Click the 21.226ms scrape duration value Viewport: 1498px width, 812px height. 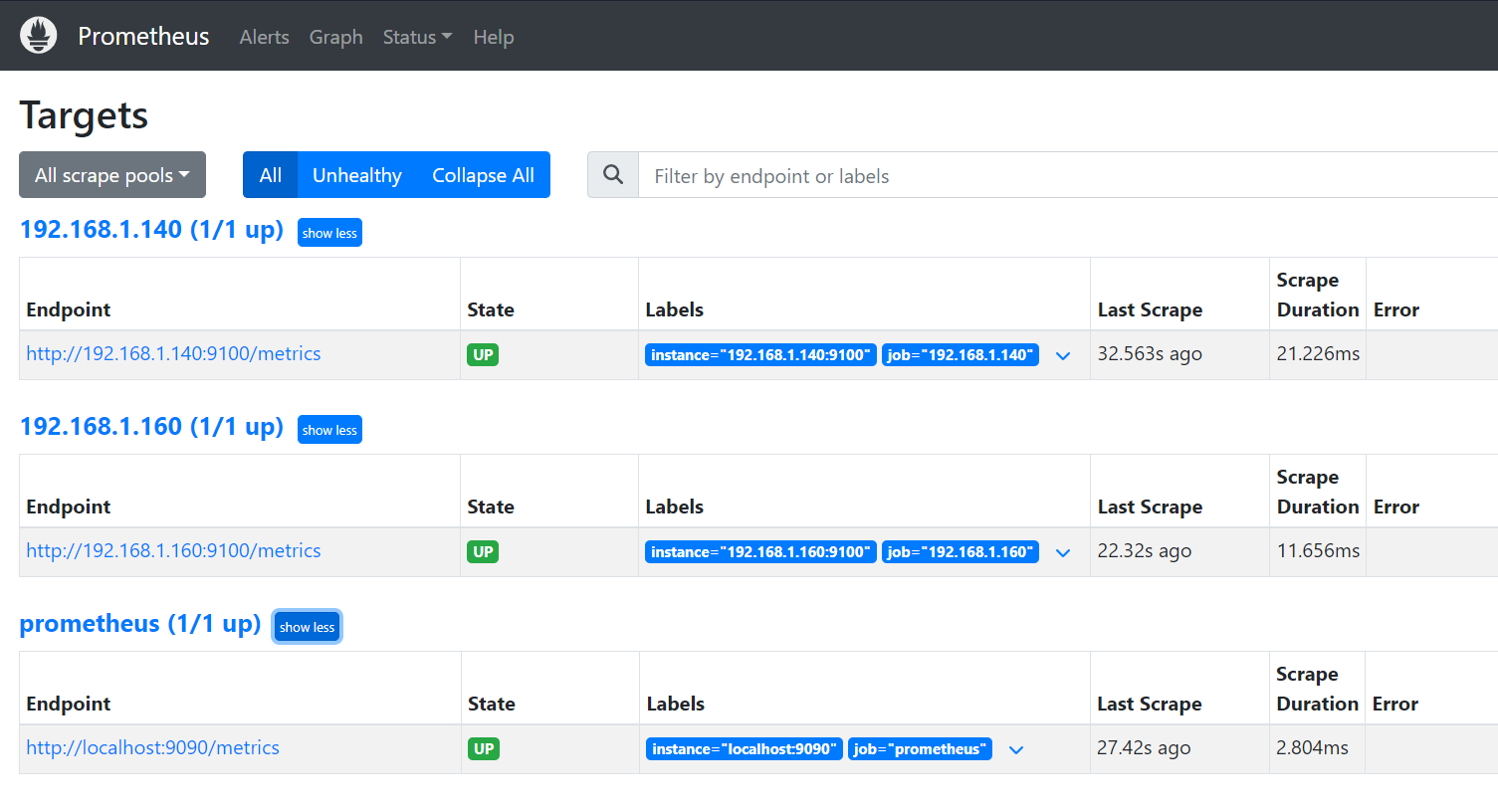coord(1318,354)
